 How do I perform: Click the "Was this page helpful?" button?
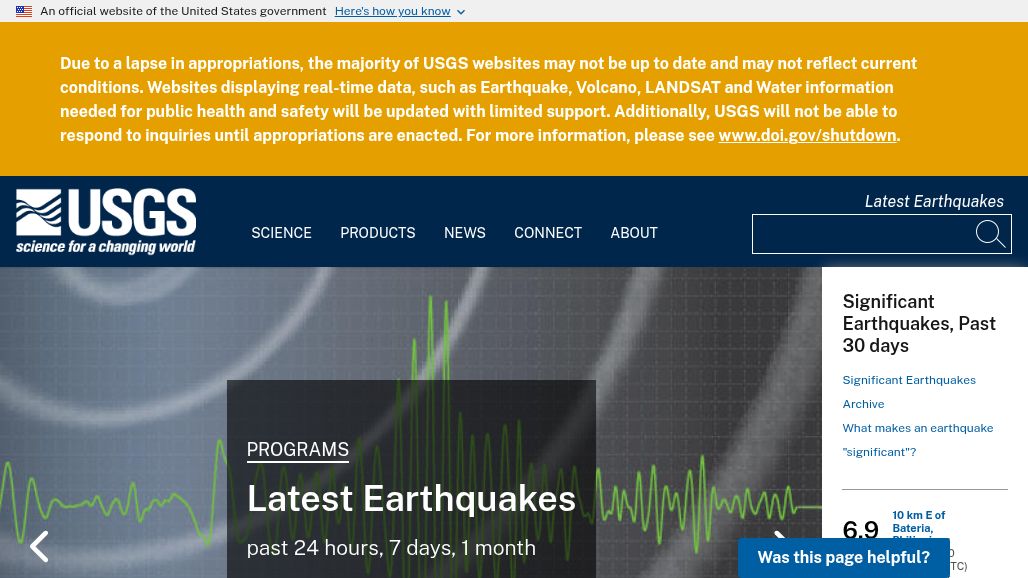click(843, 558)
